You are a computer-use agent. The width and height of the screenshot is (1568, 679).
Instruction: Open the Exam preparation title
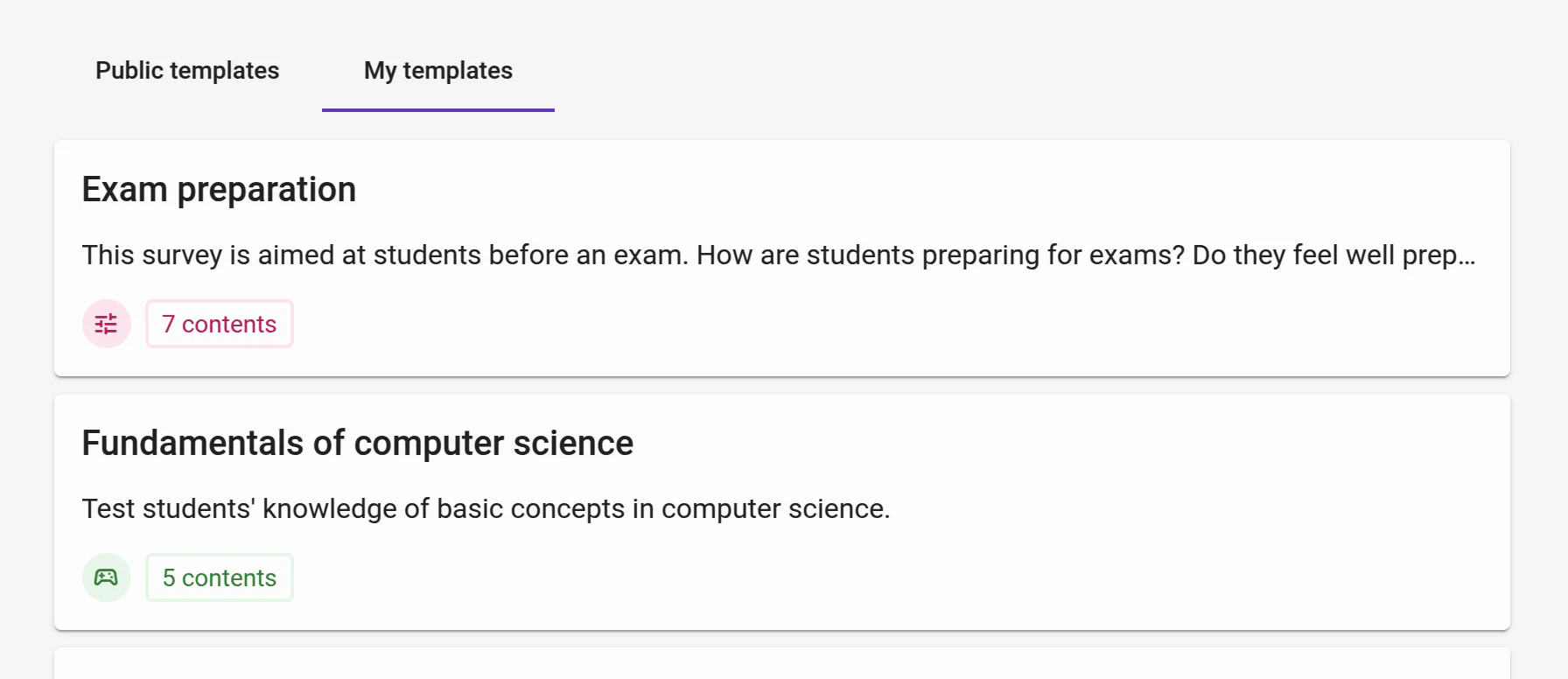219,190
